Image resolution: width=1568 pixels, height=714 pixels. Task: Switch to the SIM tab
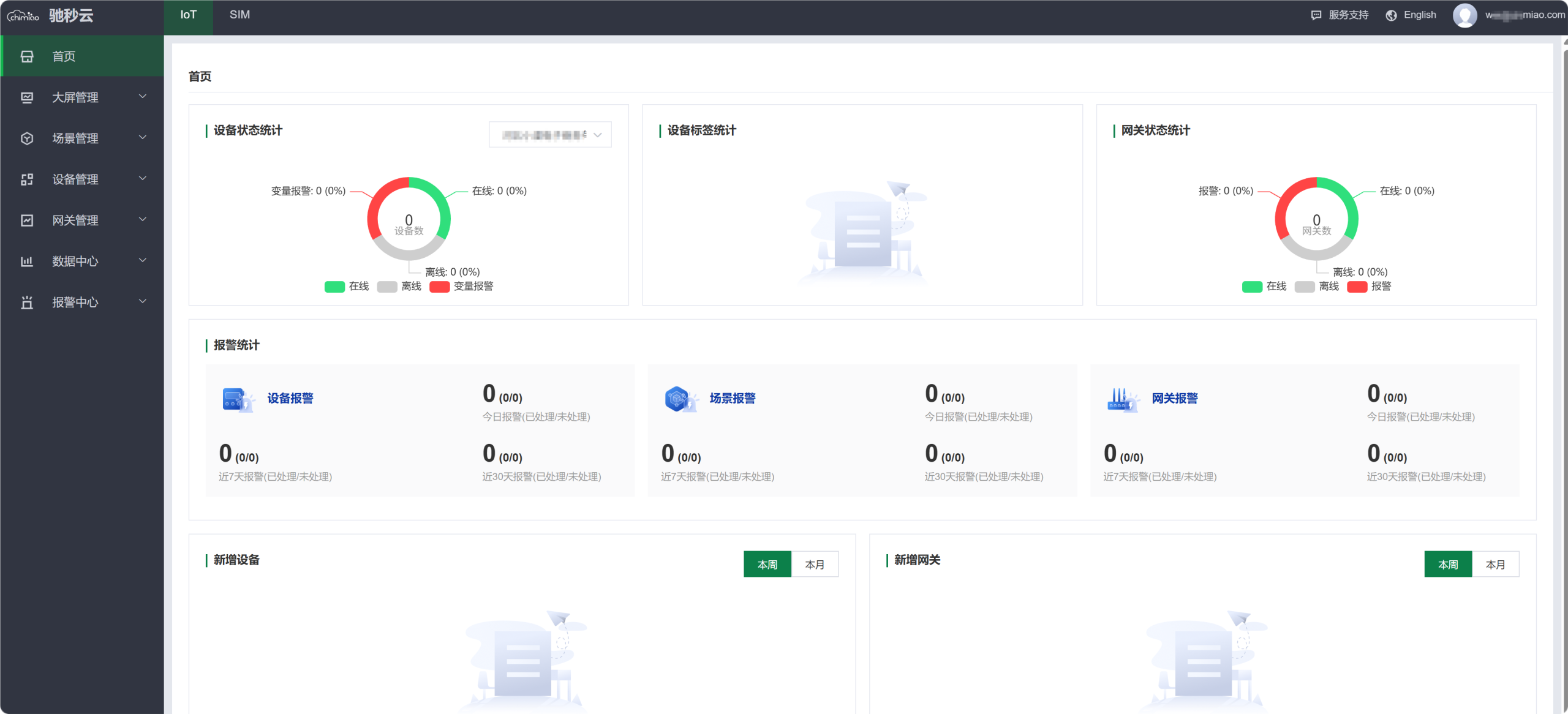(239, 15)
